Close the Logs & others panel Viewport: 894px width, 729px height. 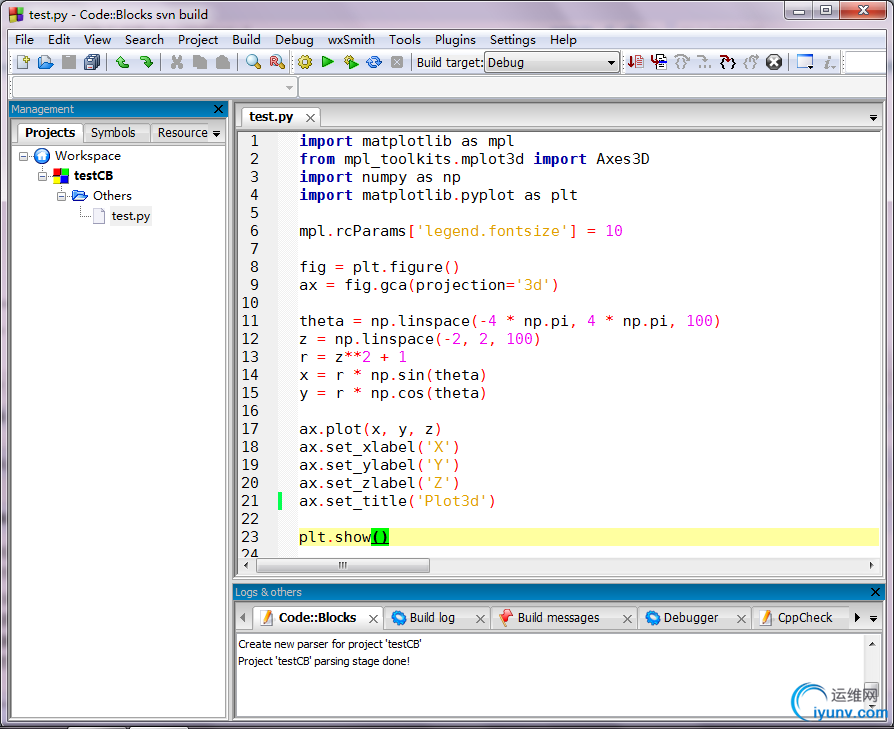pyautogui.click(x=875, y=592)
